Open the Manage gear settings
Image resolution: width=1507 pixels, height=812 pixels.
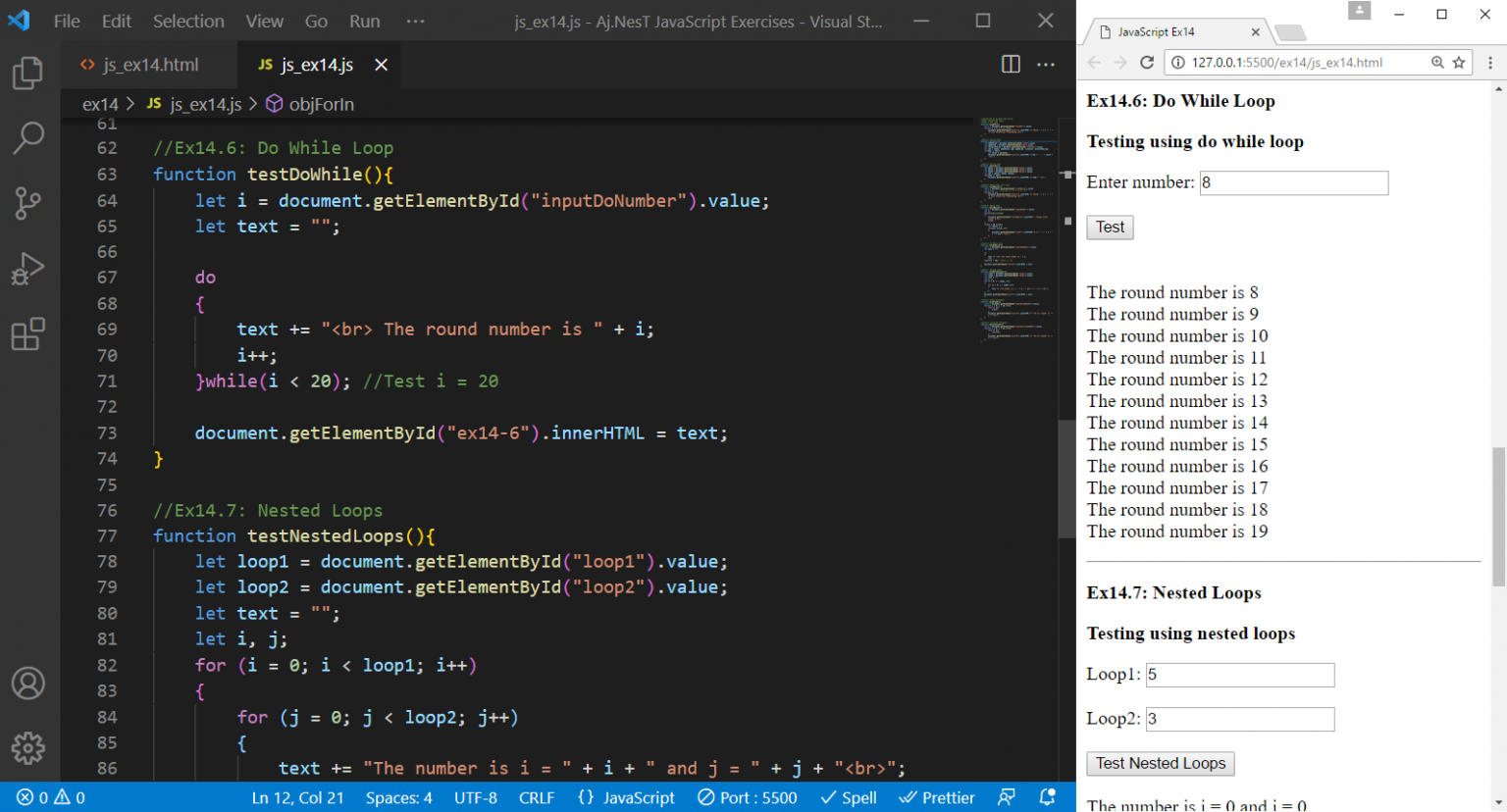click(x=27, y=748)
